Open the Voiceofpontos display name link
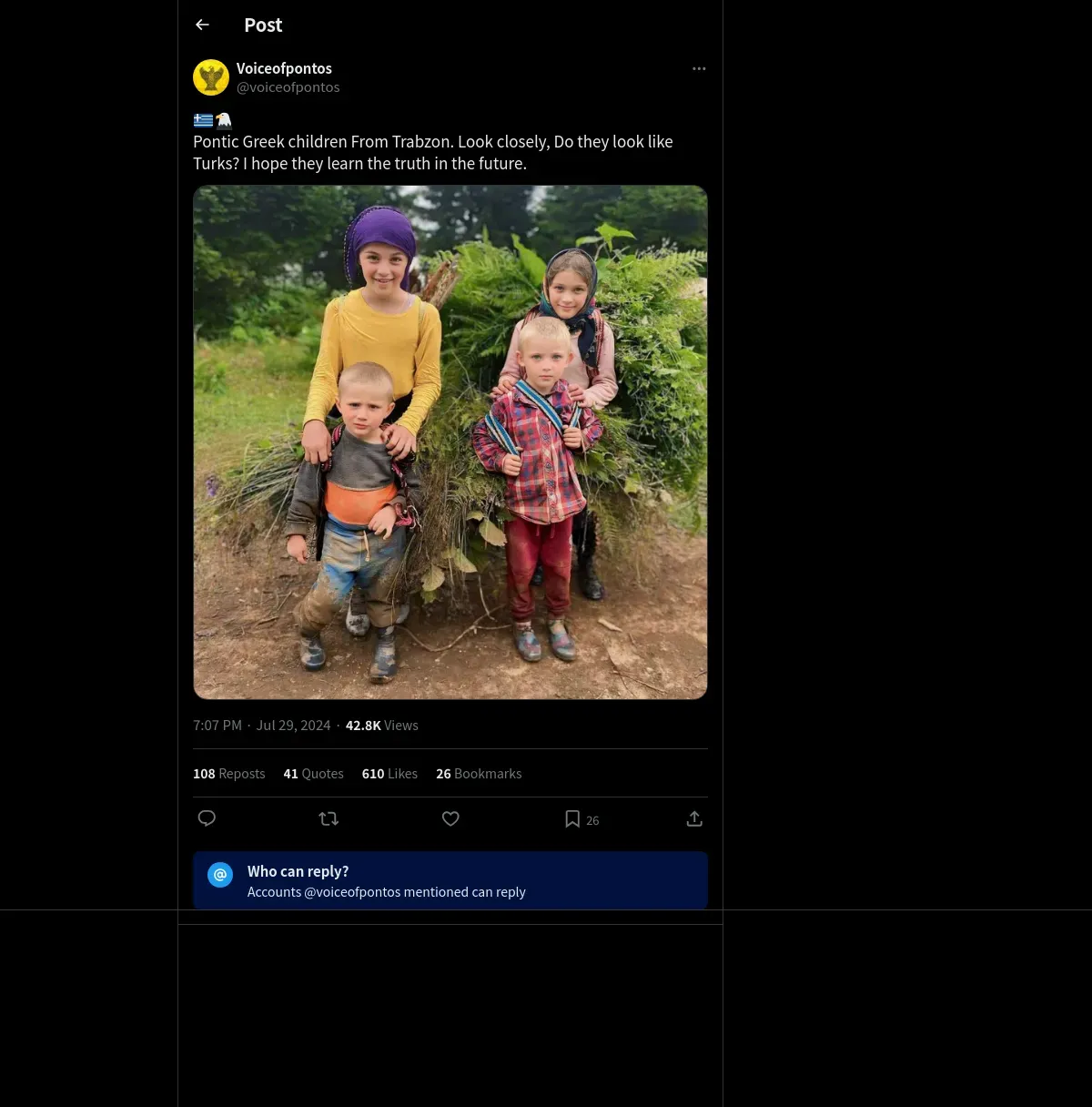 [x=284, y=68]
